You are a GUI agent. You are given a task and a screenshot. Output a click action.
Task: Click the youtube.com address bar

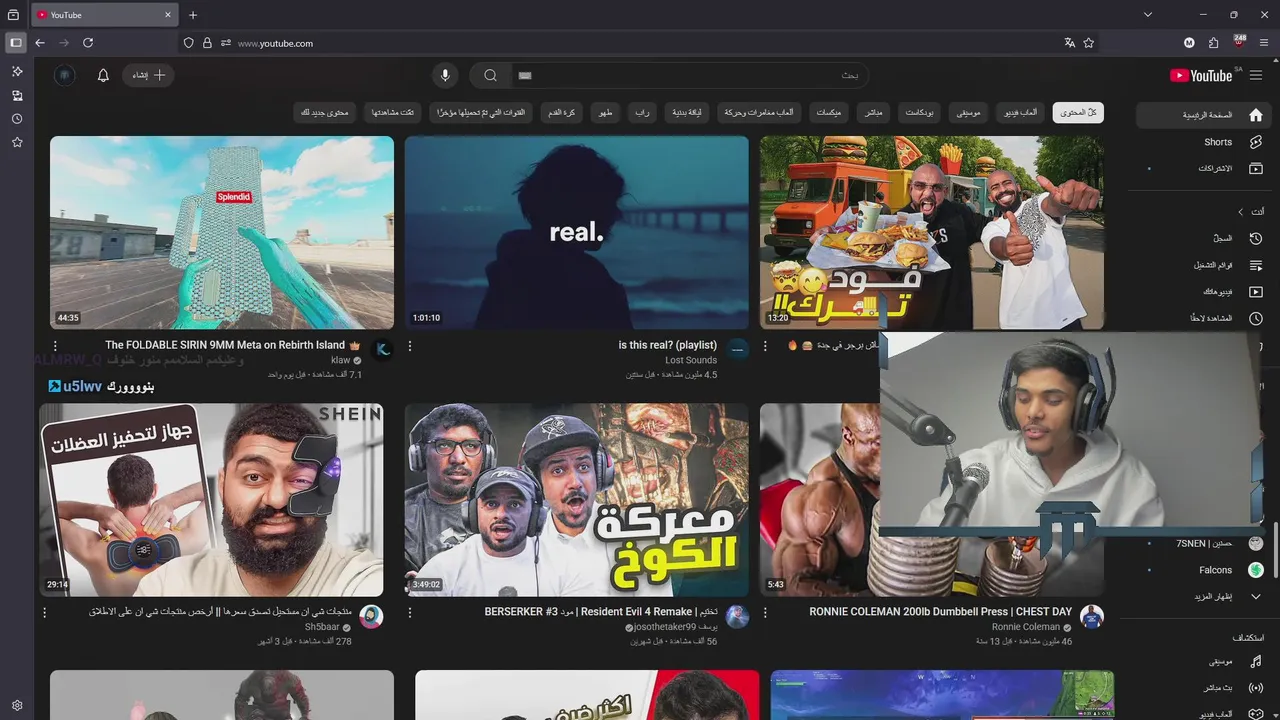(x=640, y=43)
